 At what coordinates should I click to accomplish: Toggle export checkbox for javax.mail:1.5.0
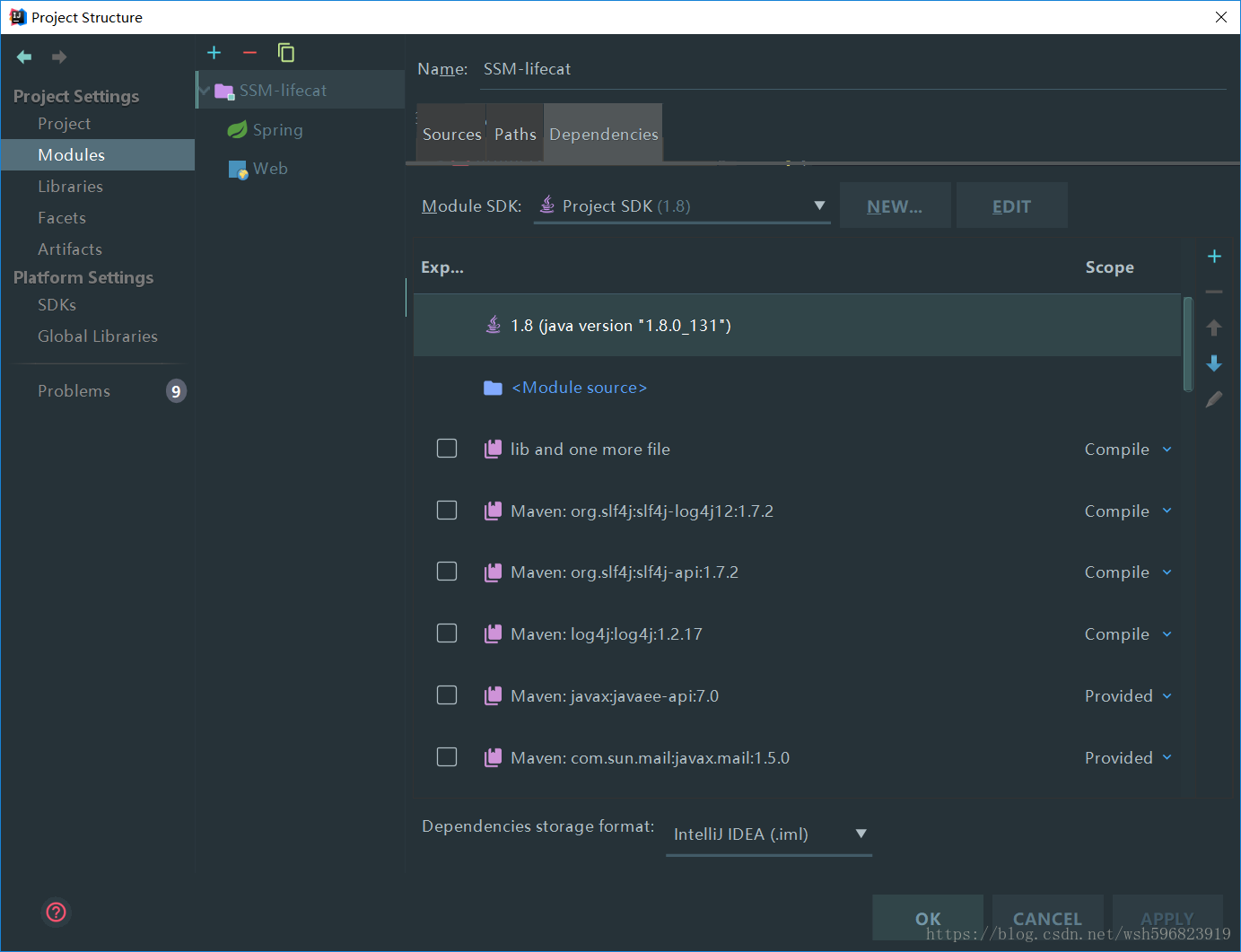447,757
